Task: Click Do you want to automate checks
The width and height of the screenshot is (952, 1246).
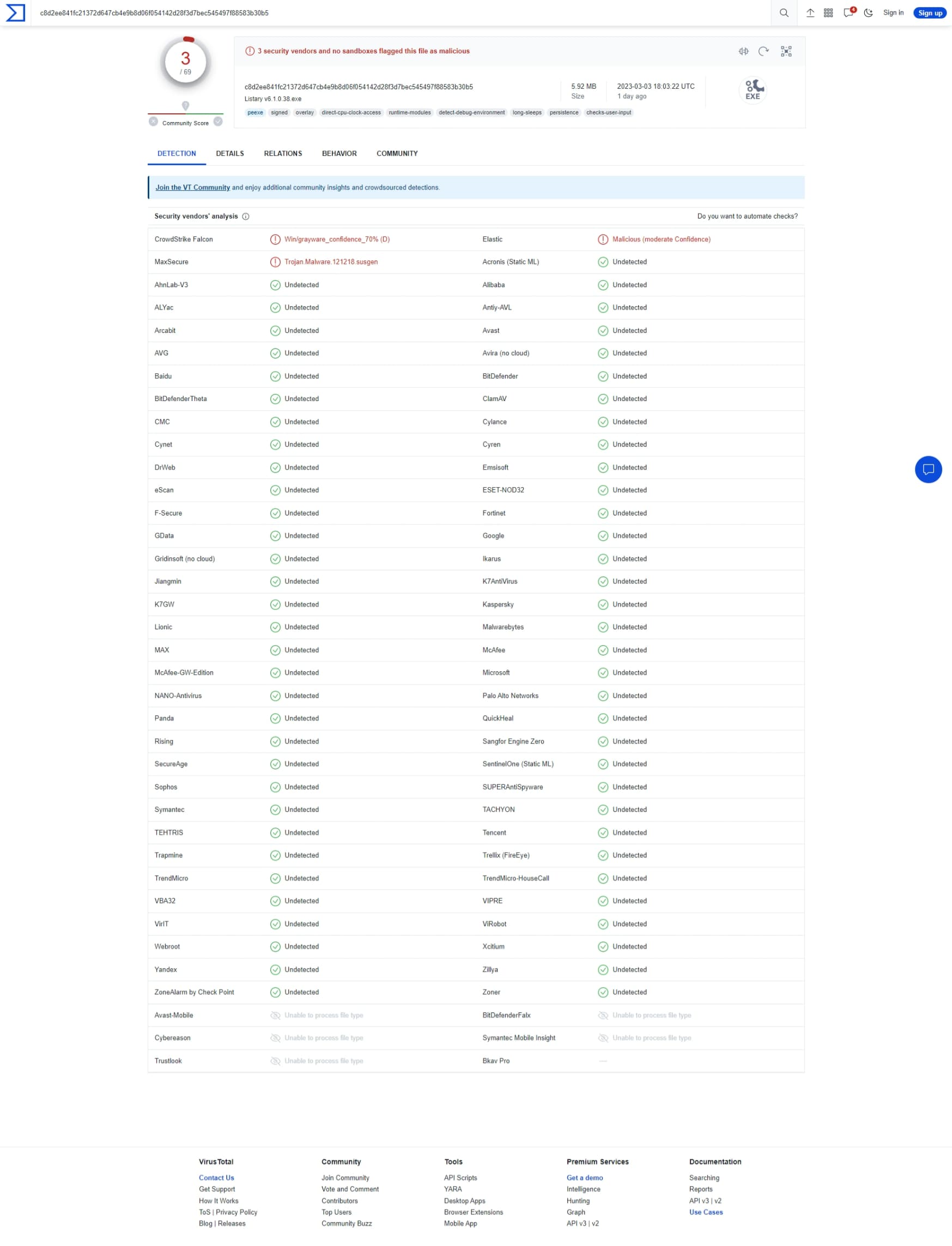Action: 748,216
